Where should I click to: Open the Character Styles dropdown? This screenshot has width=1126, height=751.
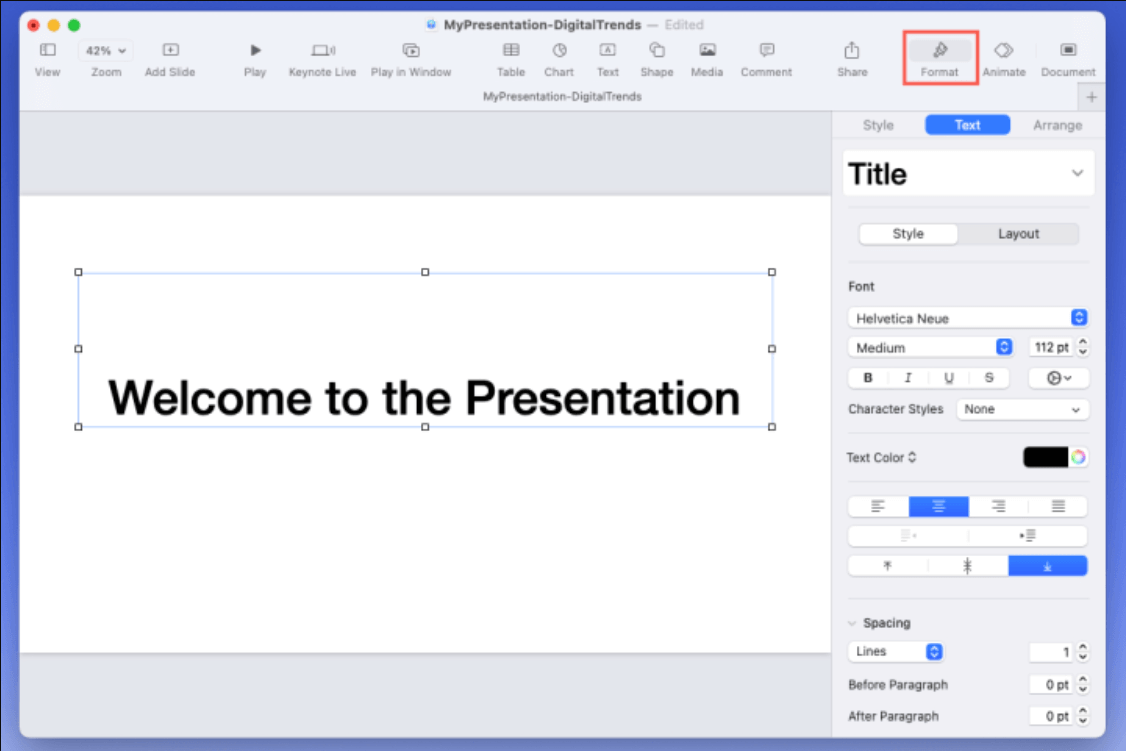(1022, 409)
